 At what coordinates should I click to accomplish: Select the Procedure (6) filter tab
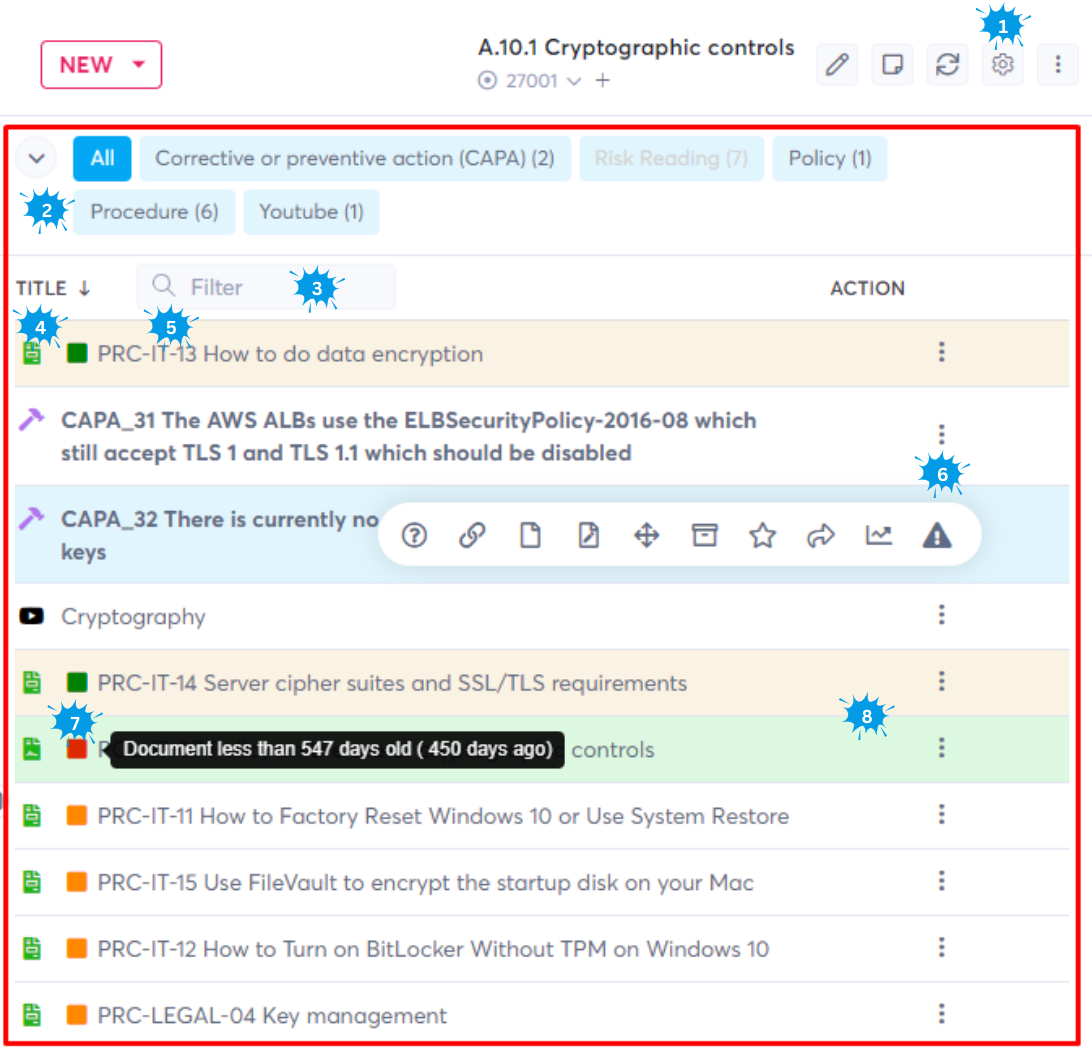pyautogui.click(x=154, y=212)
